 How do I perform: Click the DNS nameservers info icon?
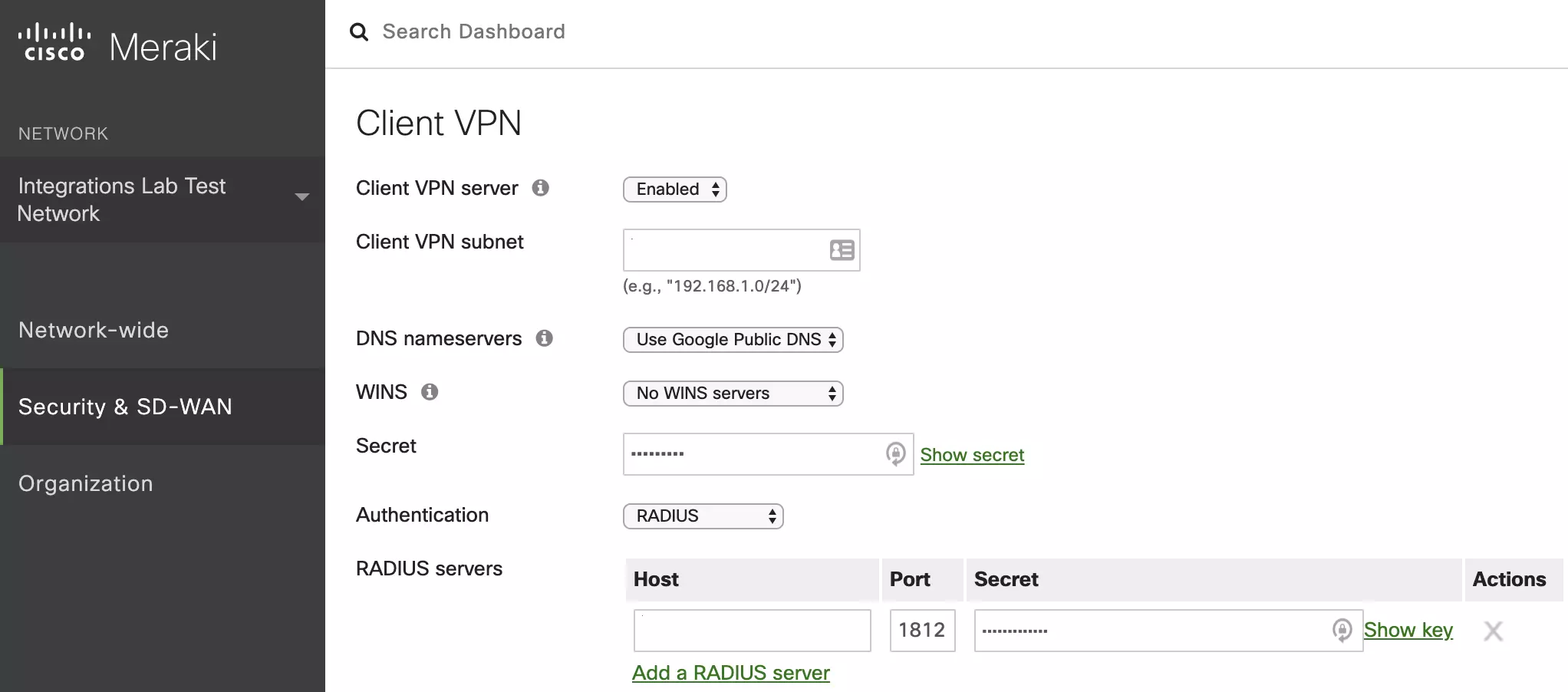click(545, 338)
